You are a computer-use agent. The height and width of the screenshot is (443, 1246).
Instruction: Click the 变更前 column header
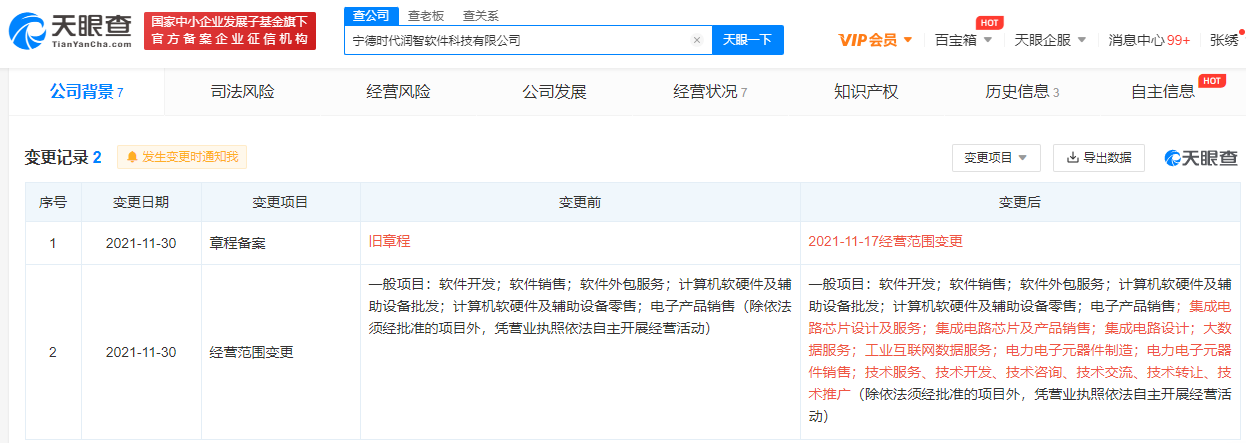pos(580,202)
